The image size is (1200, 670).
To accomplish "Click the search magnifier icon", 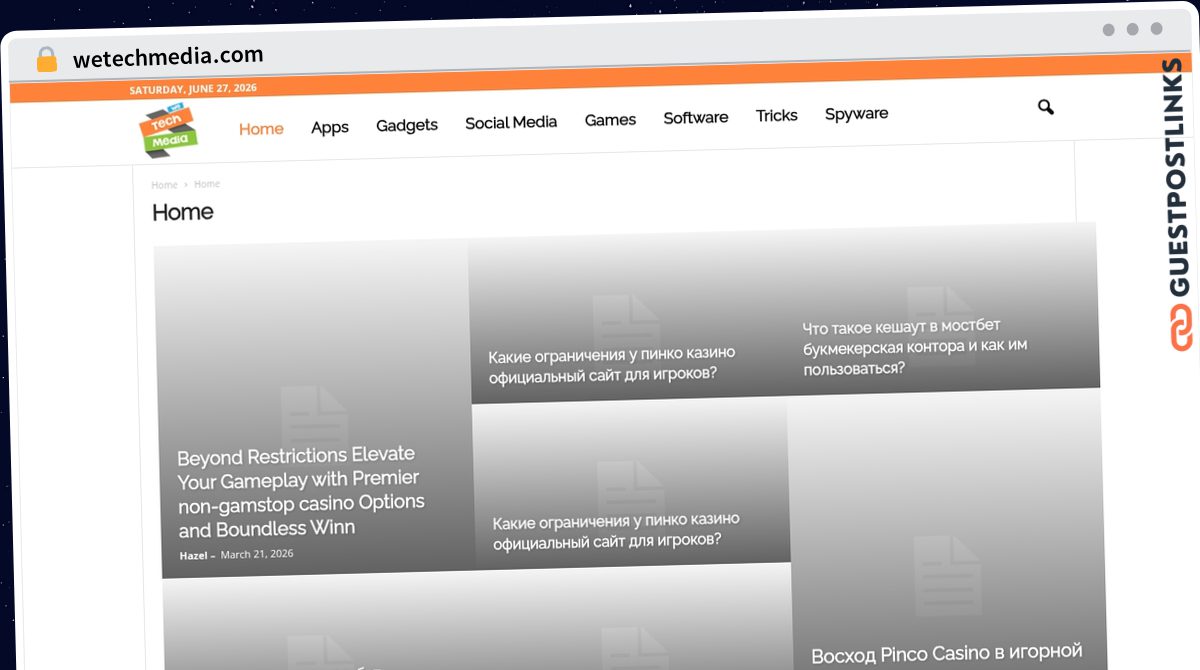I will coord(1046,107).
